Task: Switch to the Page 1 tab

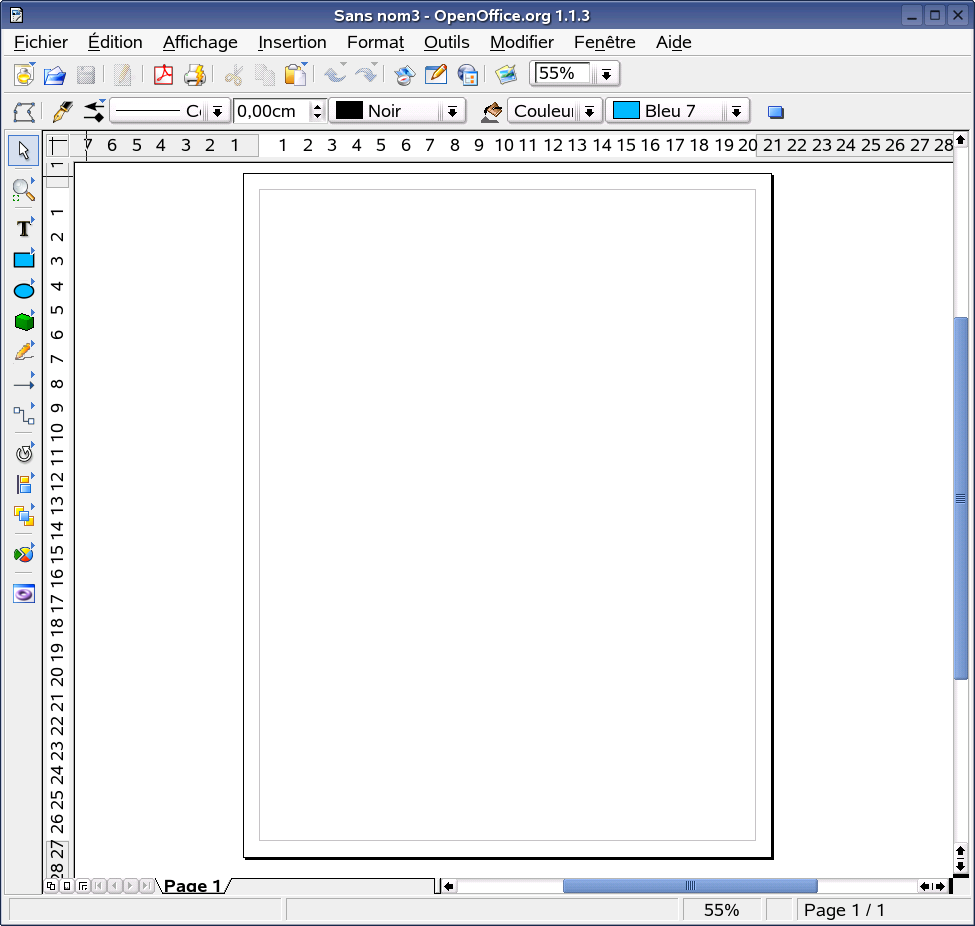Action: pyautogui.click(x=193, y=886)
